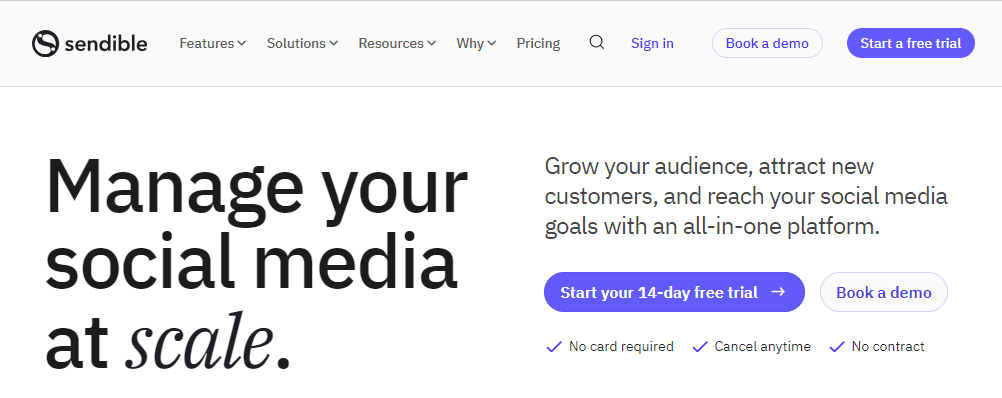Screen dimensions: 1002x398
Task: Click the Start a free trial button
Action: pyautogui.click(x=911, y=43)
